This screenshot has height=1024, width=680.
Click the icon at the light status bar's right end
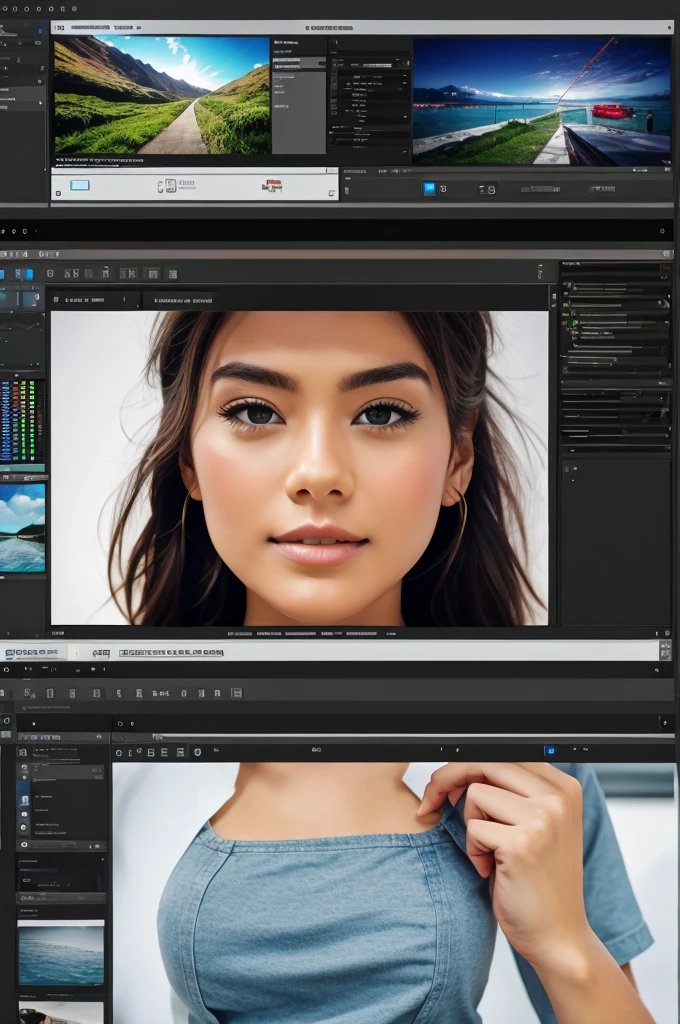tap(665, 650)
